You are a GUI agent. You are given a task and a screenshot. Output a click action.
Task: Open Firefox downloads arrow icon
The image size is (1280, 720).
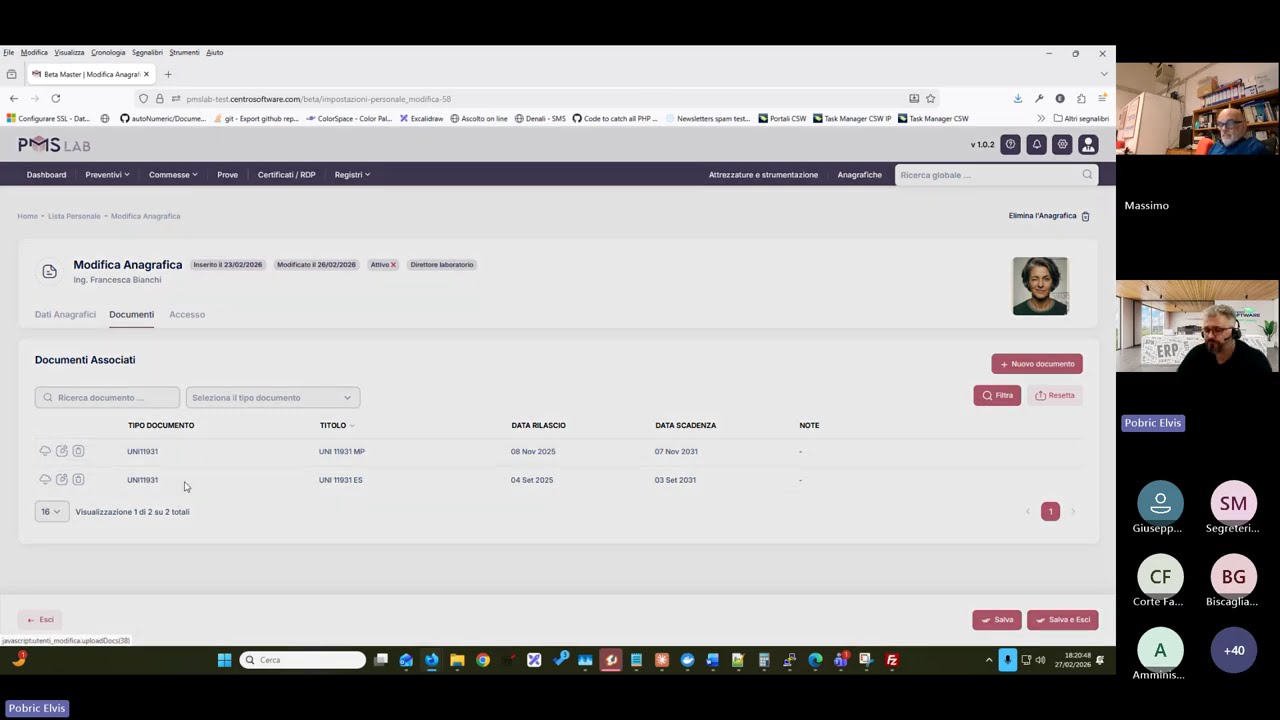[1018, 99]
